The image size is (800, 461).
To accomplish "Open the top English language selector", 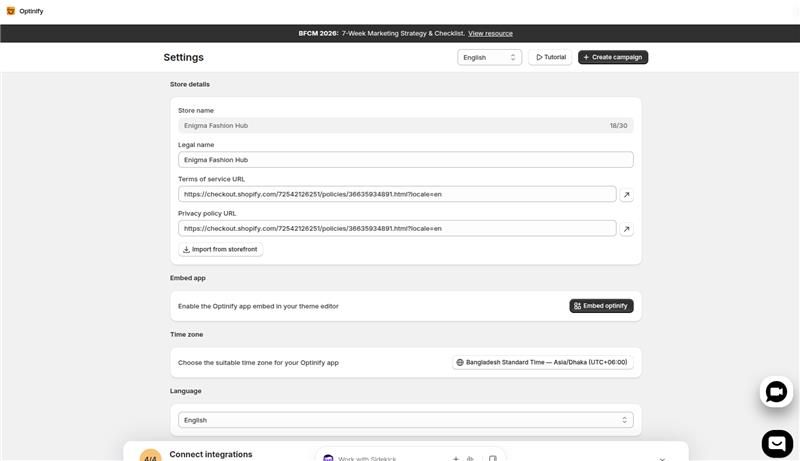I will [489, 57].
